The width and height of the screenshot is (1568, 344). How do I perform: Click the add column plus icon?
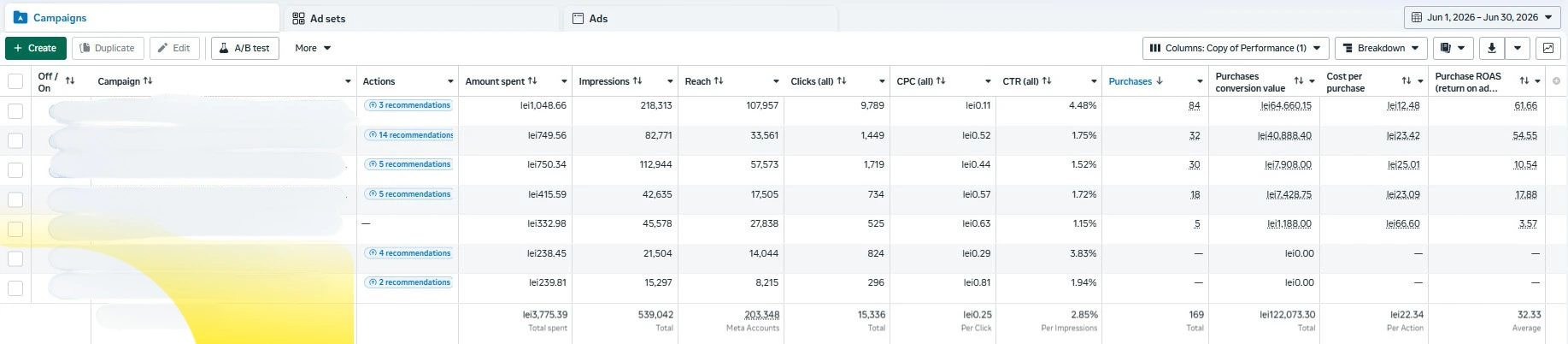pyautogui.click(x=1556, y=81)
